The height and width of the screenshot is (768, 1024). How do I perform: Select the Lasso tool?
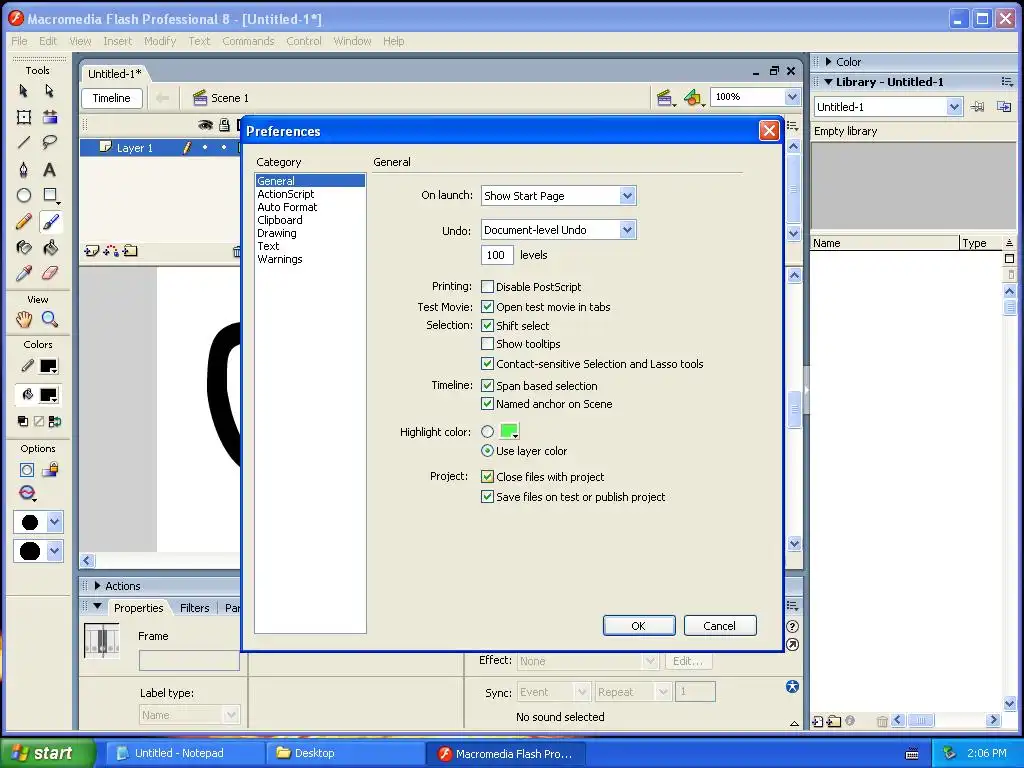pos(50,142)
